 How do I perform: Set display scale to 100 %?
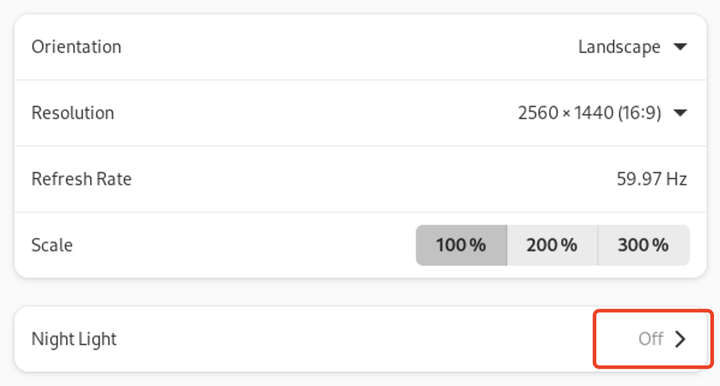(x=461, y=245)
